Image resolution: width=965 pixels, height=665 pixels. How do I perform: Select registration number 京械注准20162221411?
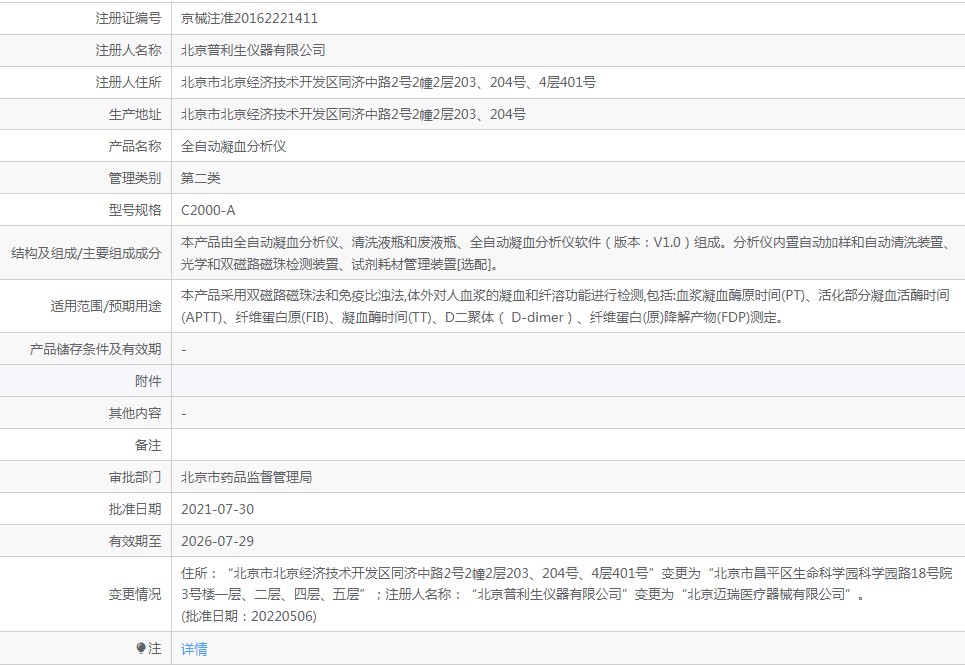249,18
